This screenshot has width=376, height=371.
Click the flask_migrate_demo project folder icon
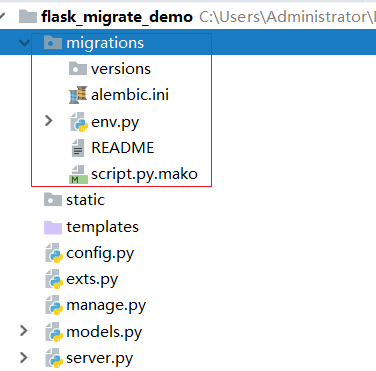pos(28,16)
